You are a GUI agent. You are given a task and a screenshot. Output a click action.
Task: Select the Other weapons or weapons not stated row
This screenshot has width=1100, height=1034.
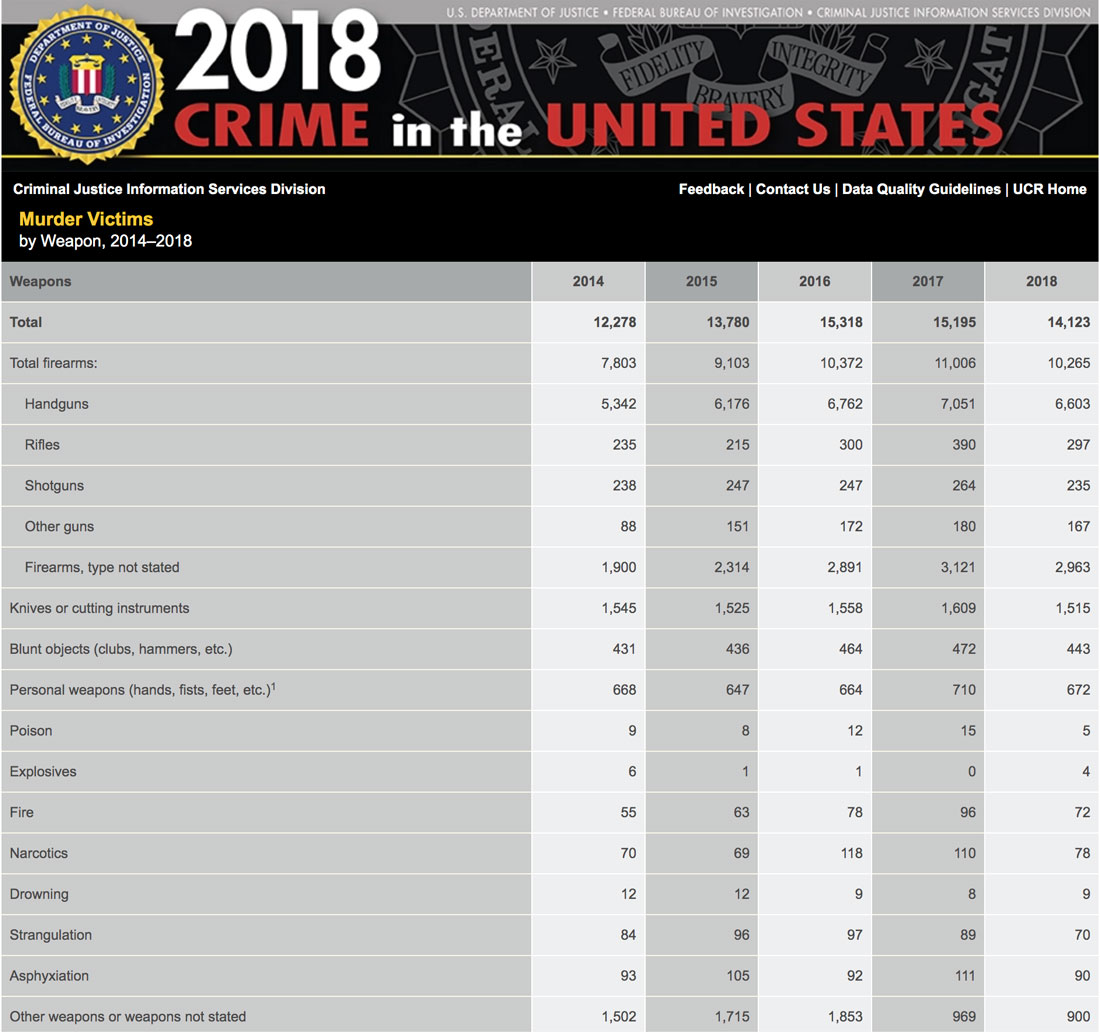pyautogui.click(x=128, y=1016)
